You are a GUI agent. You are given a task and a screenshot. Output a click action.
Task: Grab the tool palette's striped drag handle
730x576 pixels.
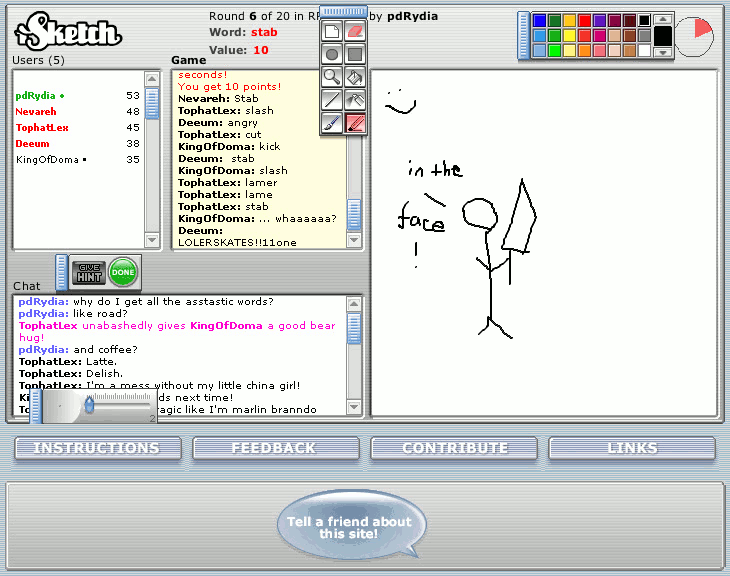tap(344, 12)
